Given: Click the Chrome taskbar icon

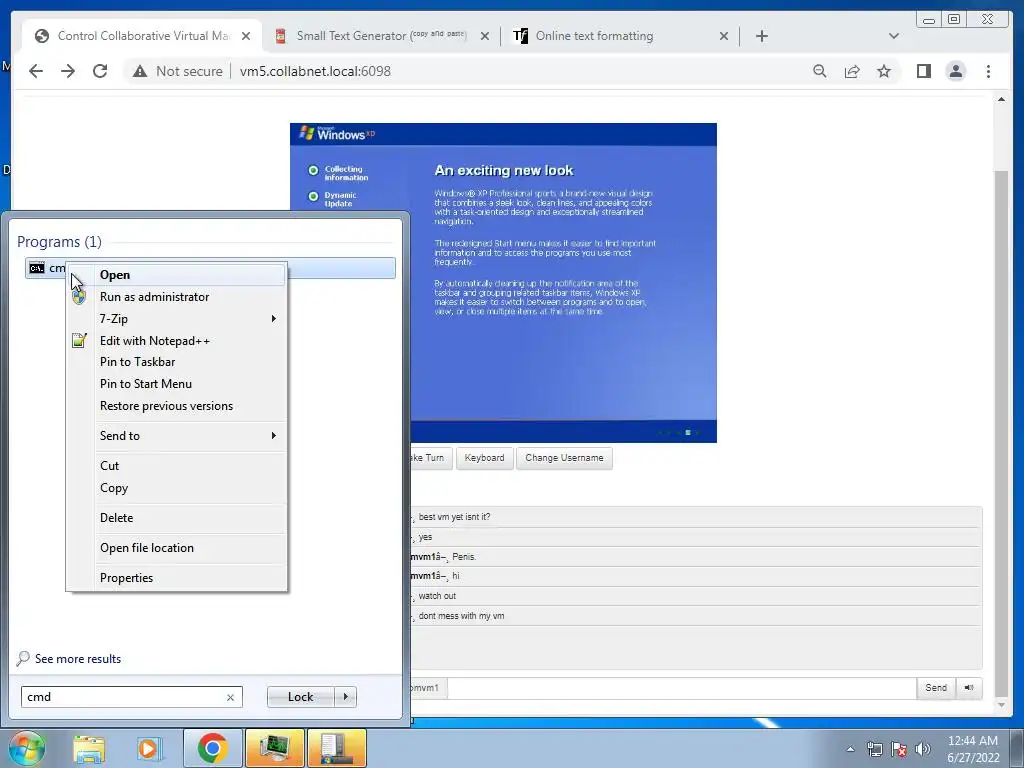Looking at the screenshot, I should pyautogui.click(x=212, y=748).
